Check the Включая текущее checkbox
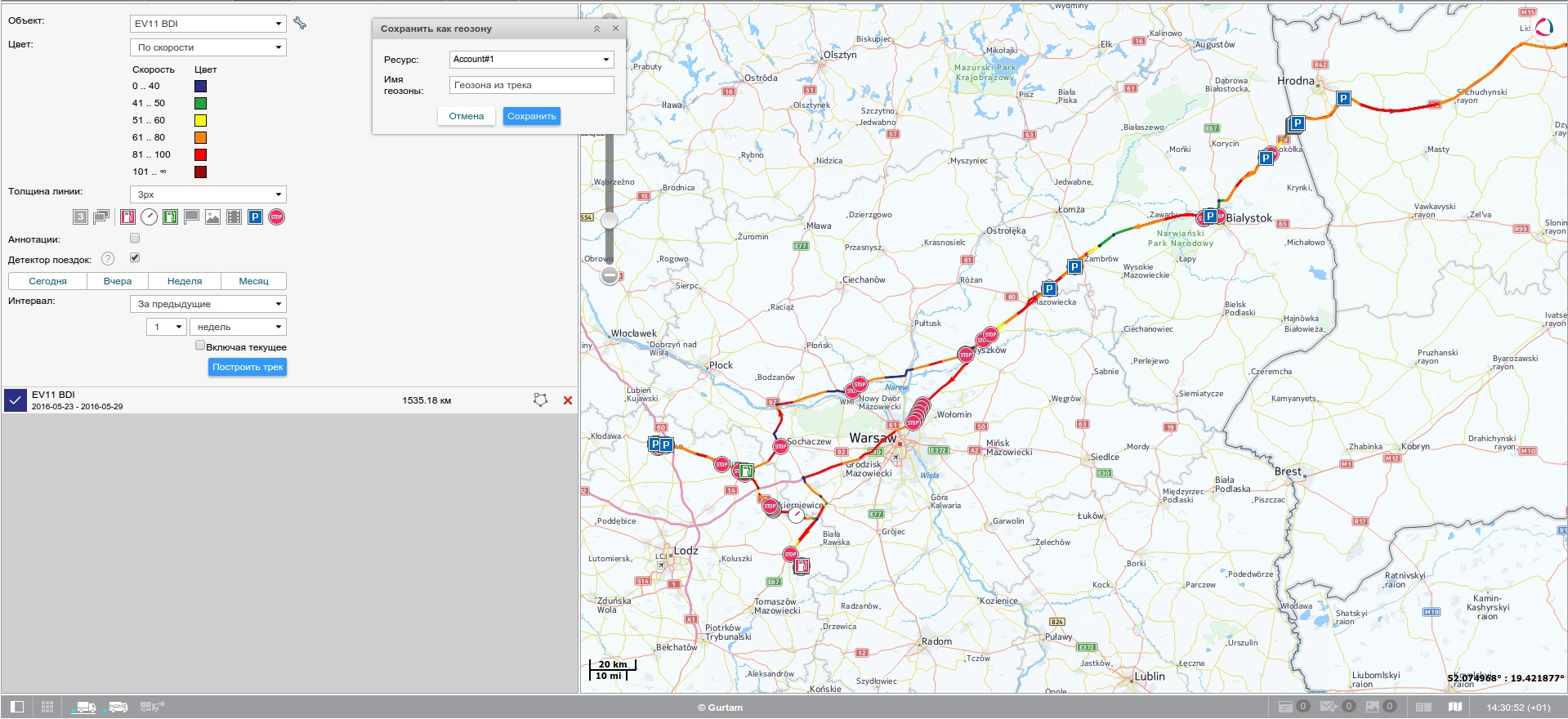Image resolution: width=1568 pixels, height=719 pixels. click(200, 346)
